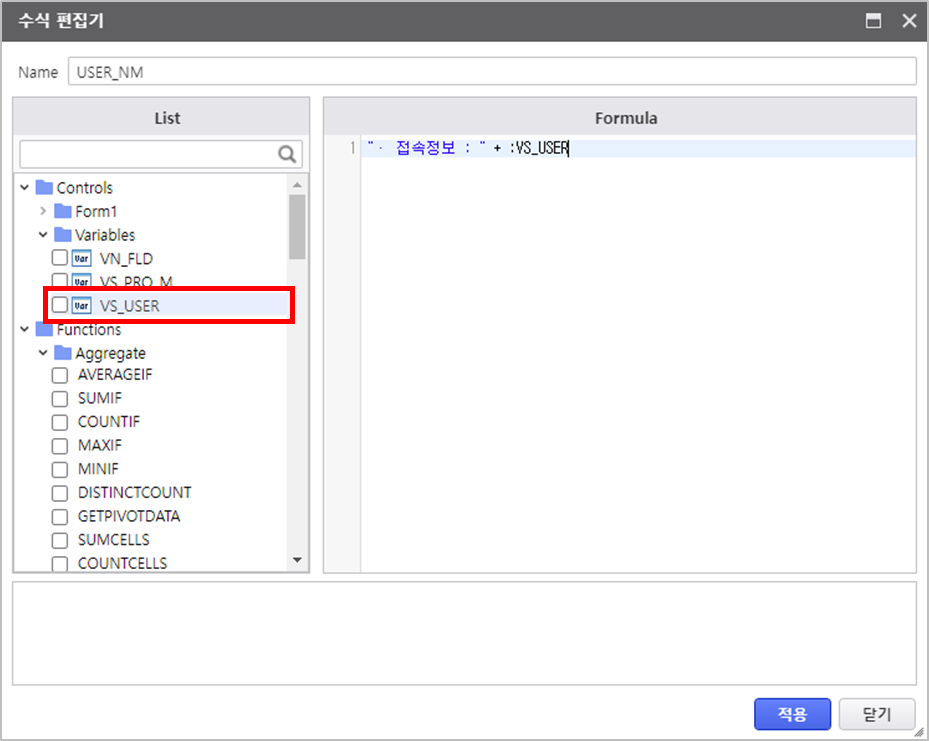The image size is (929, 741).
Task: Select the MINIF function label
Action: pos(98,469)
